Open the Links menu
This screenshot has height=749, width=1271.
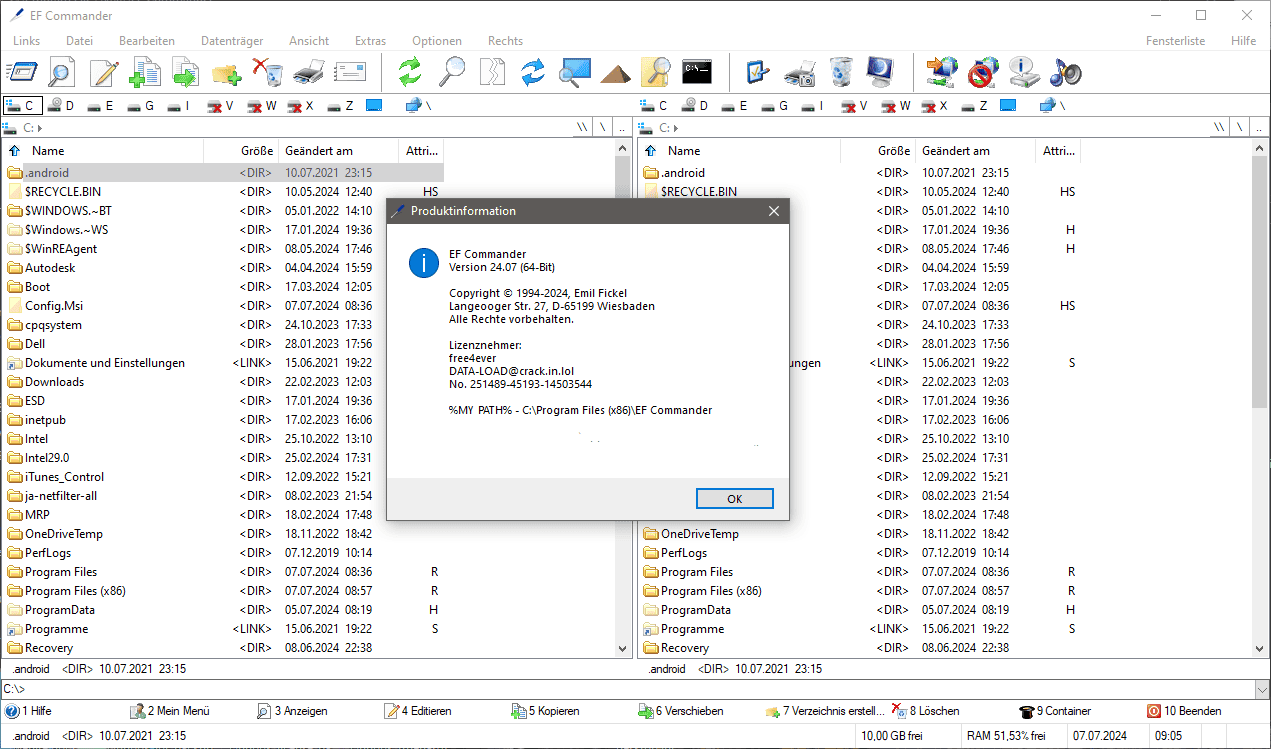[x=27, y=41]
